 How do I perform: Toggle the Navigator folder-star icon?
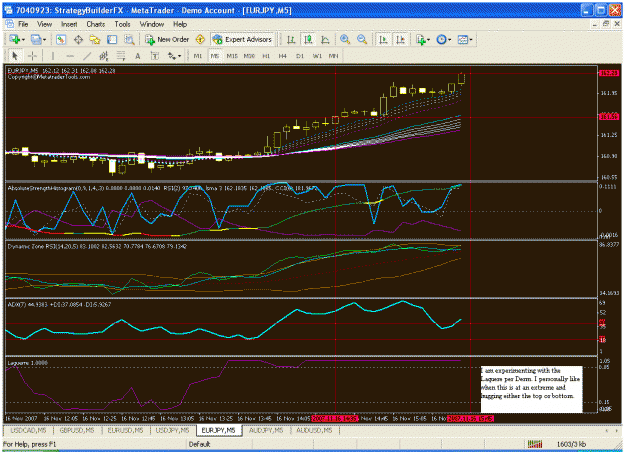95,39
